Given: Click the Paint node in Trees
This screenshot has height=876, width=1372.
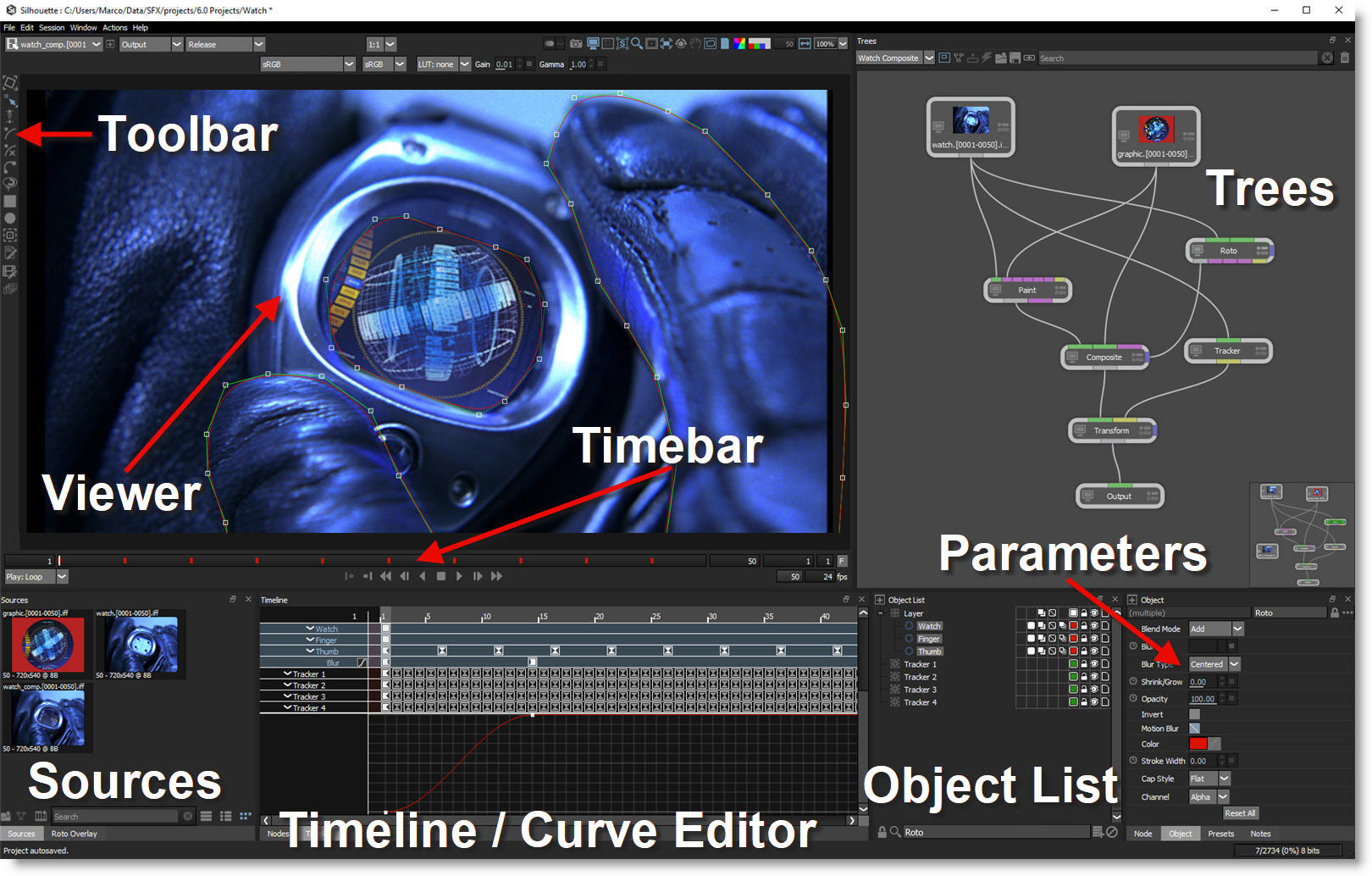Looking at the screenshot, I should [1027, 290].
